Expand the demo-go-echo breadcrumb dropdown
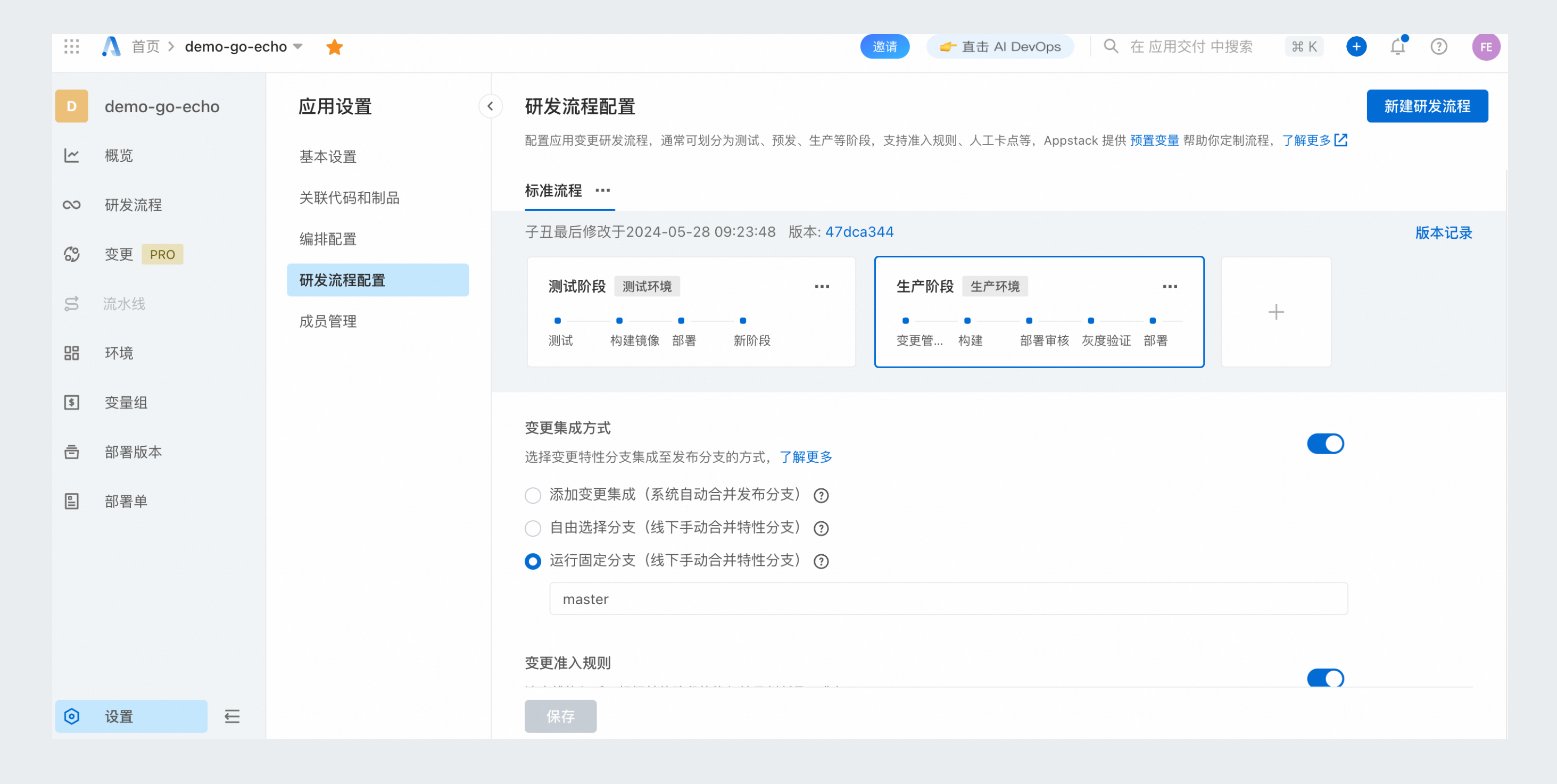This screenshot has width=1557, height=784. (297, 46)
